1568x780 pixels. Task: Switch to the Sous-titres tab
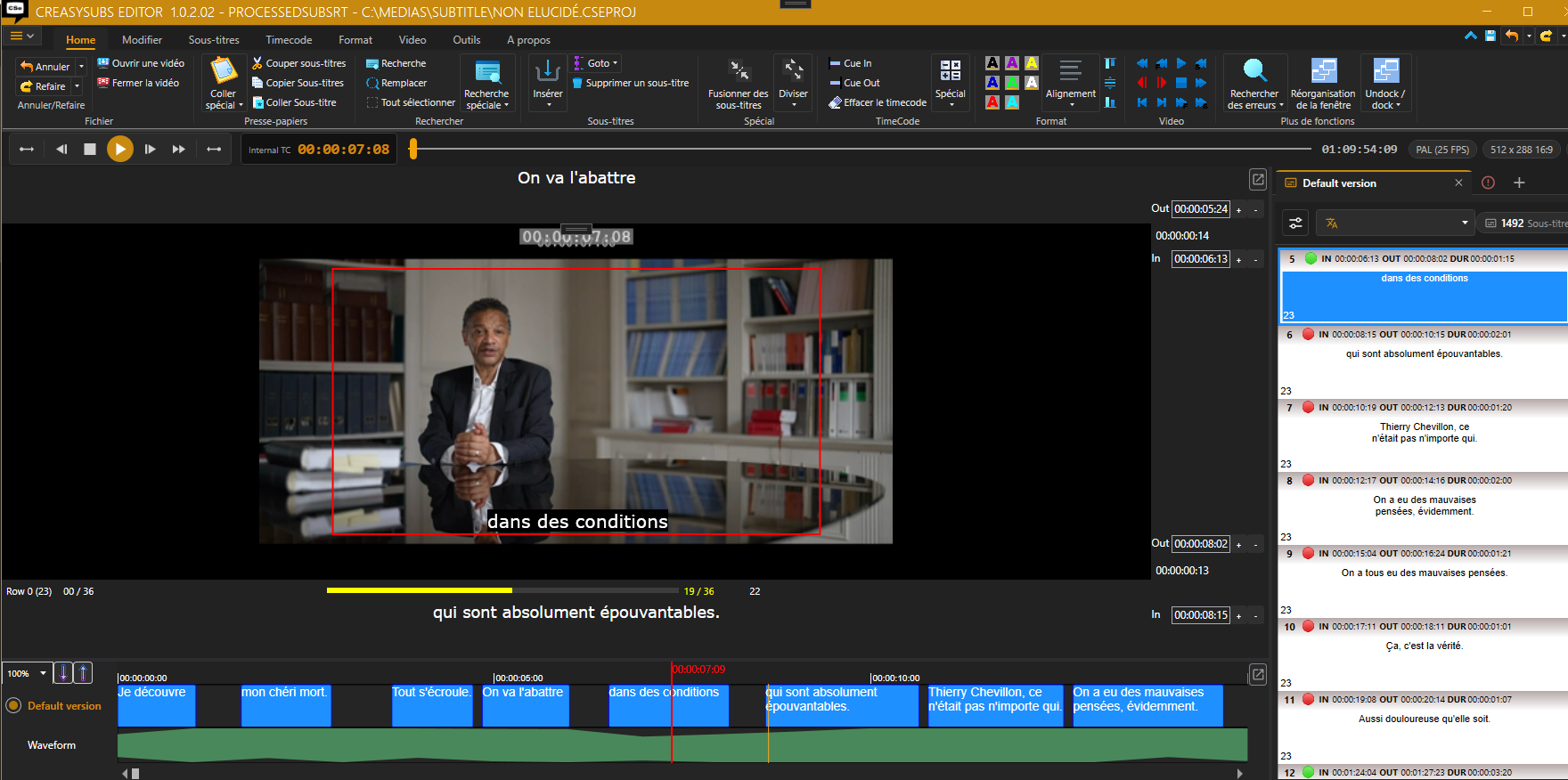214,40
